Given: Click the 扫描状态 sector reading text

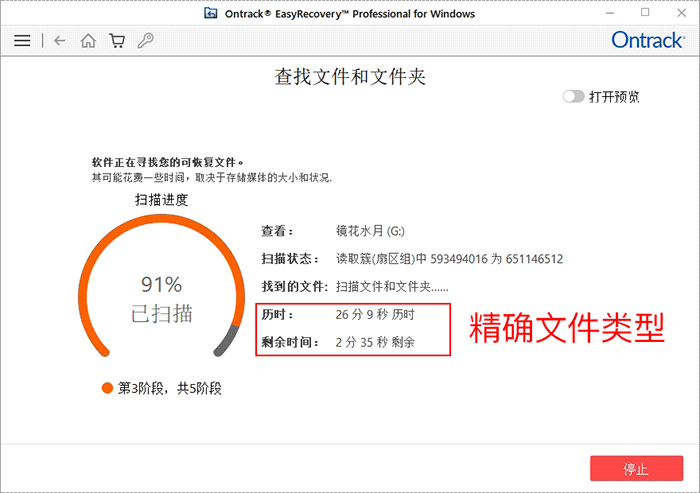Looking at the screenshot, I should (x=449, y=259).
